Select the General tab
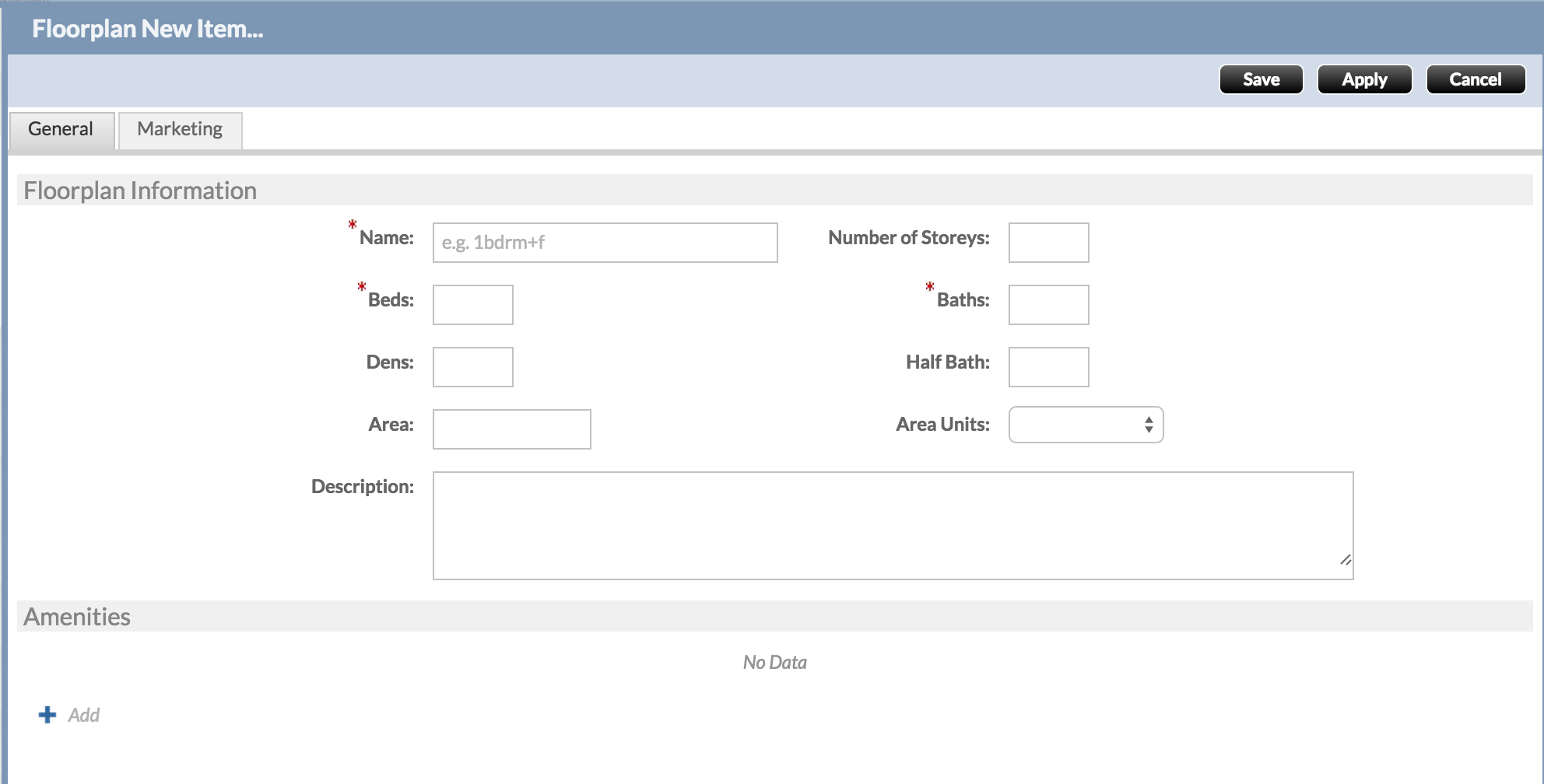This screenshot has width=1544, height=784. 61,129
